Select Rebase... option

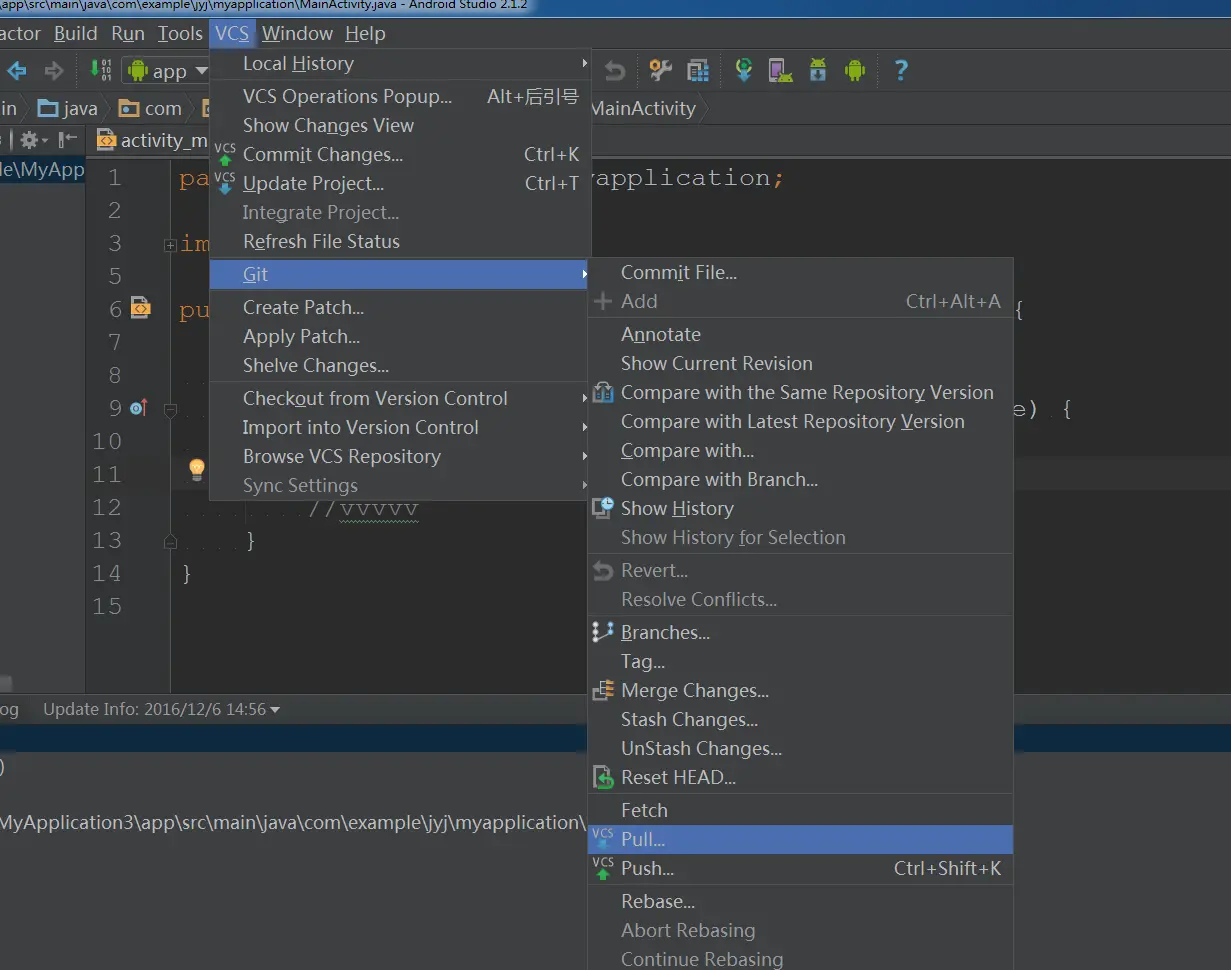tap(800, 901)
